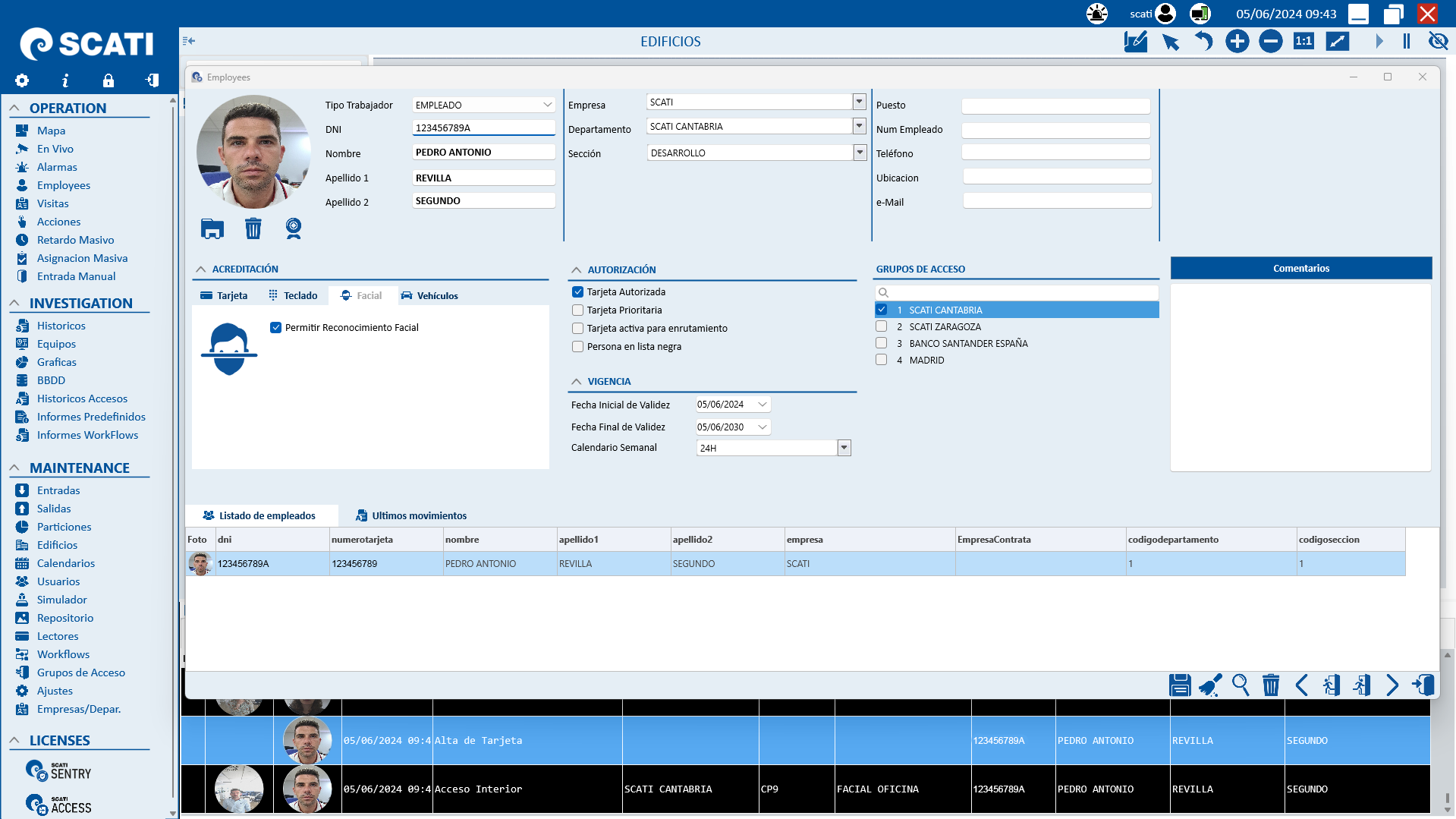Image resolution: width=1456 pixels, height=819 pixels.
Task: Open Fecha Final de Validez date picker
Action: (763, 427)
